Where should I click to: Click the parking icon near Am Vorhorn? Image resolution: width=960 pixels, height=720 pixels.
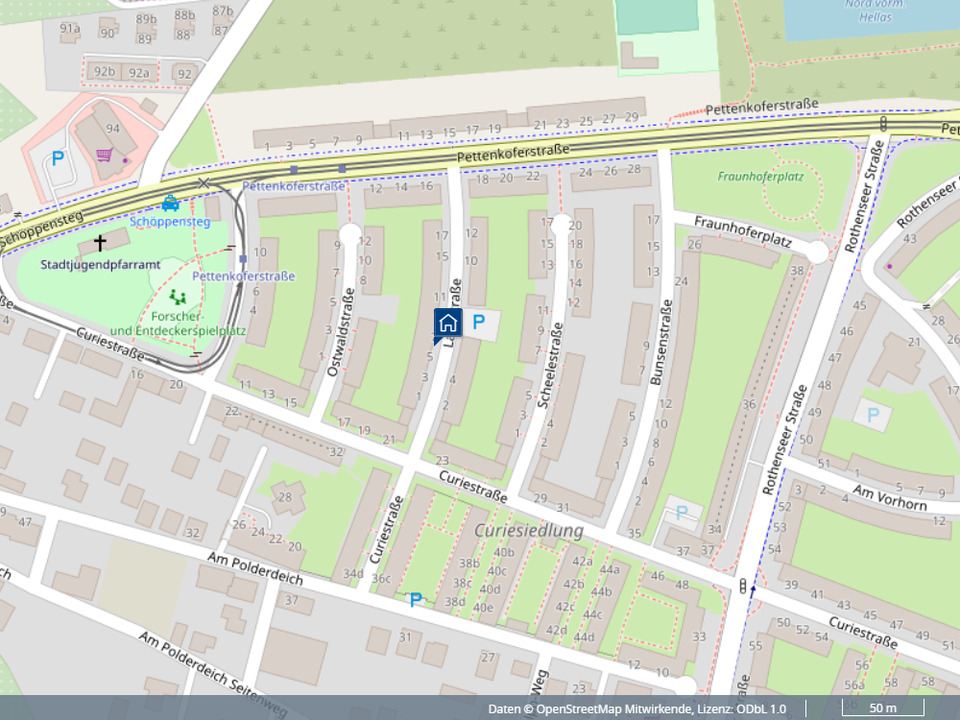pos(873,413)
